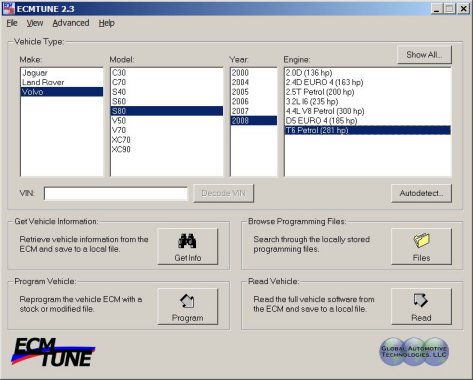Select year 2004
473x380 pixels.
[x=254, y=82]
